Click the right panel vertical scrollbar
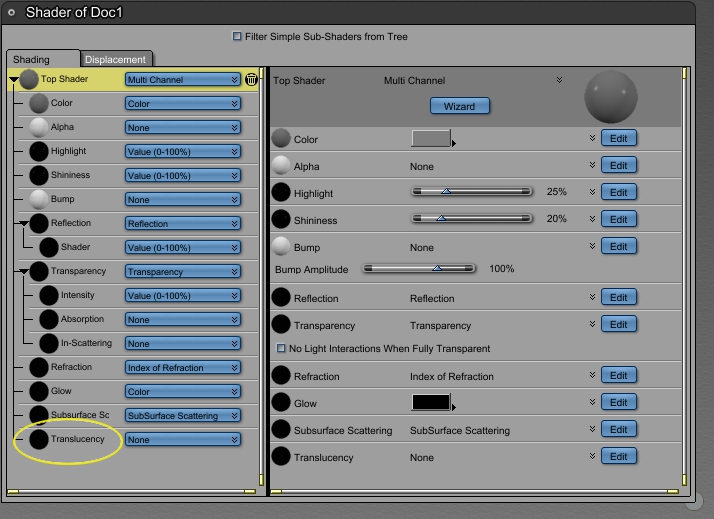This screenshot has width=714, height=519. coord(684,277)
